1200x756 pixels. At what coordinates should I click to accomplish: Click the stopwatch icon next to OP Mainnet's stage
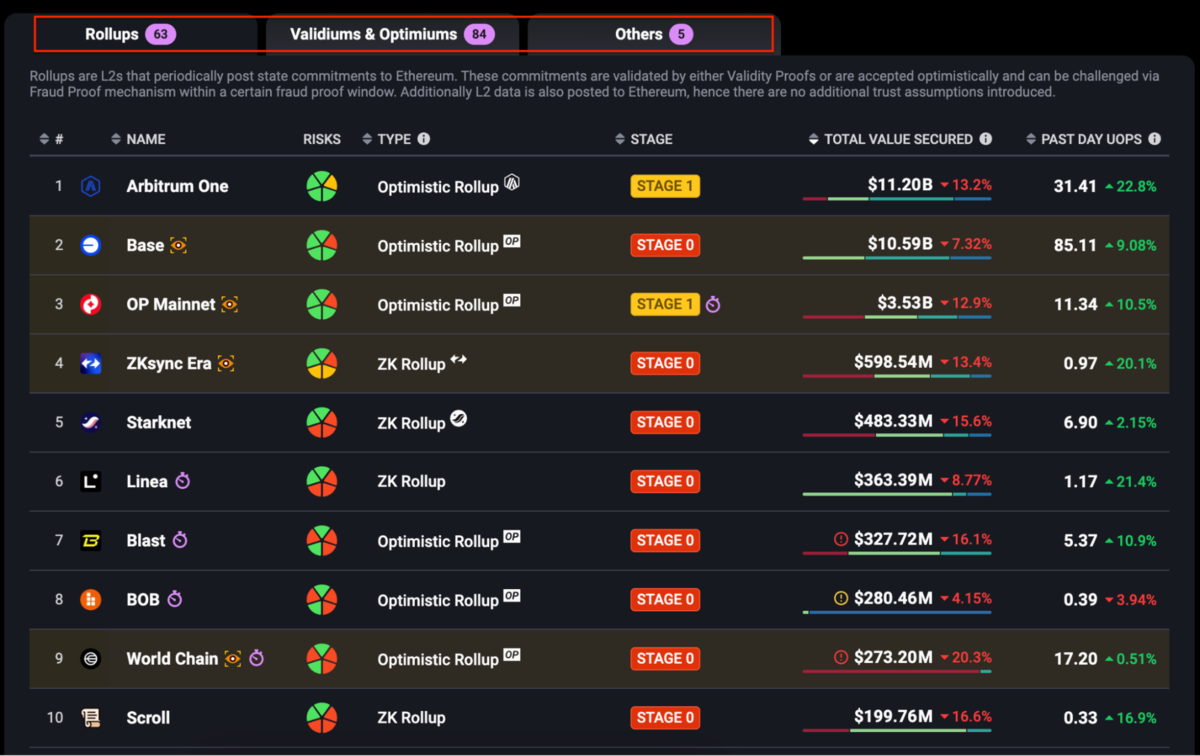click(x=713, y=304)
